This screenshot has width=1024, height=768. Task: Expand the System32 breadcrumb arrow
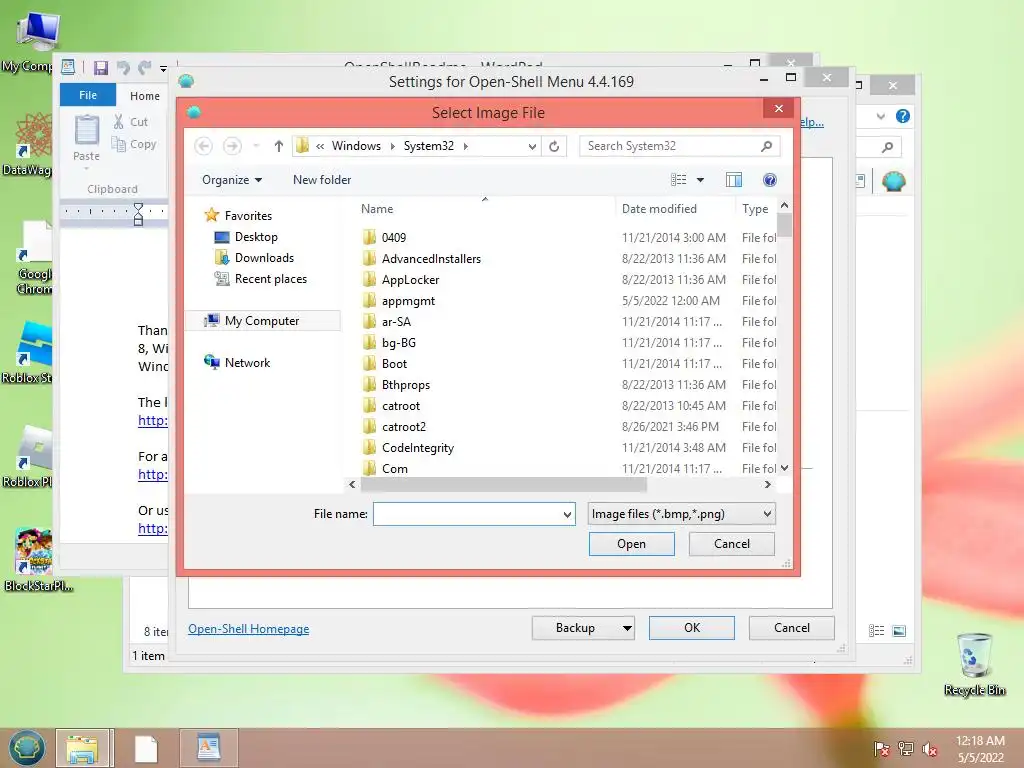point(466,146)
